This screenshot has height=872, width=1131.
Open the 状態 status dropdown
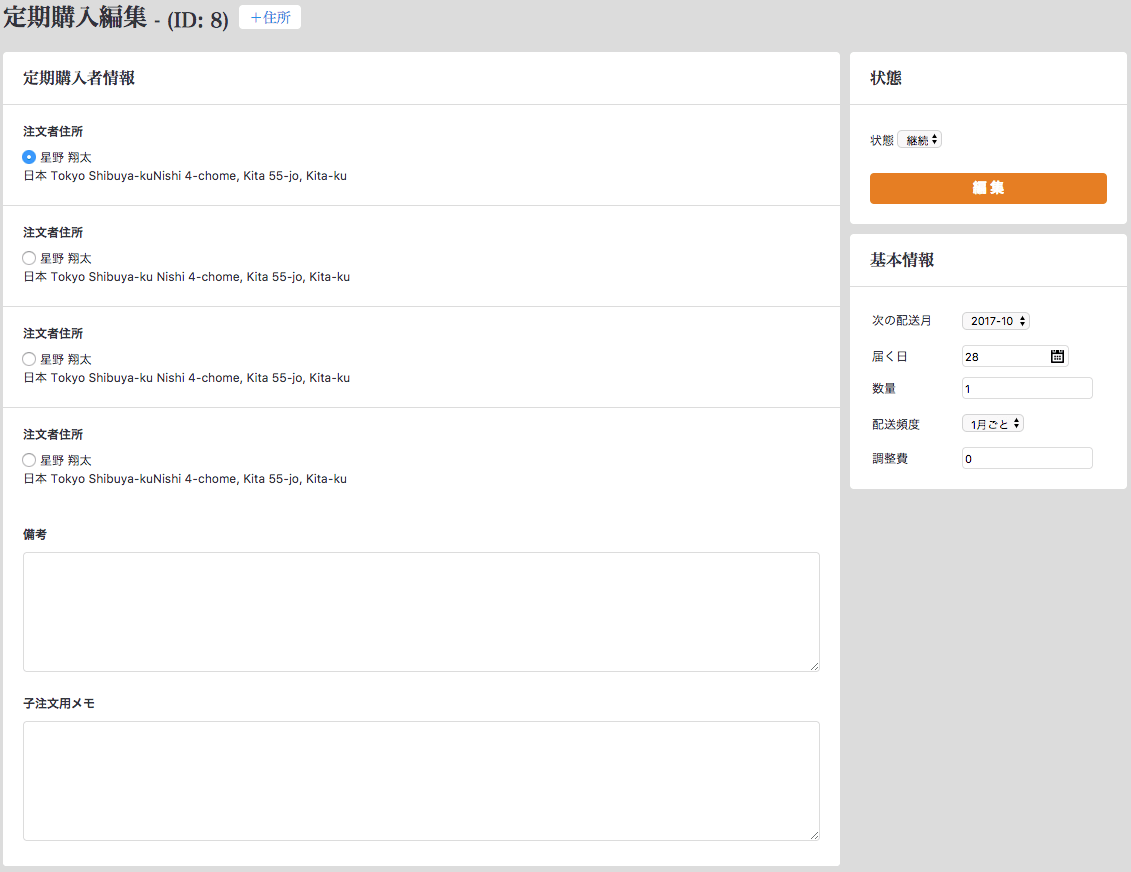tap(919, 140)
